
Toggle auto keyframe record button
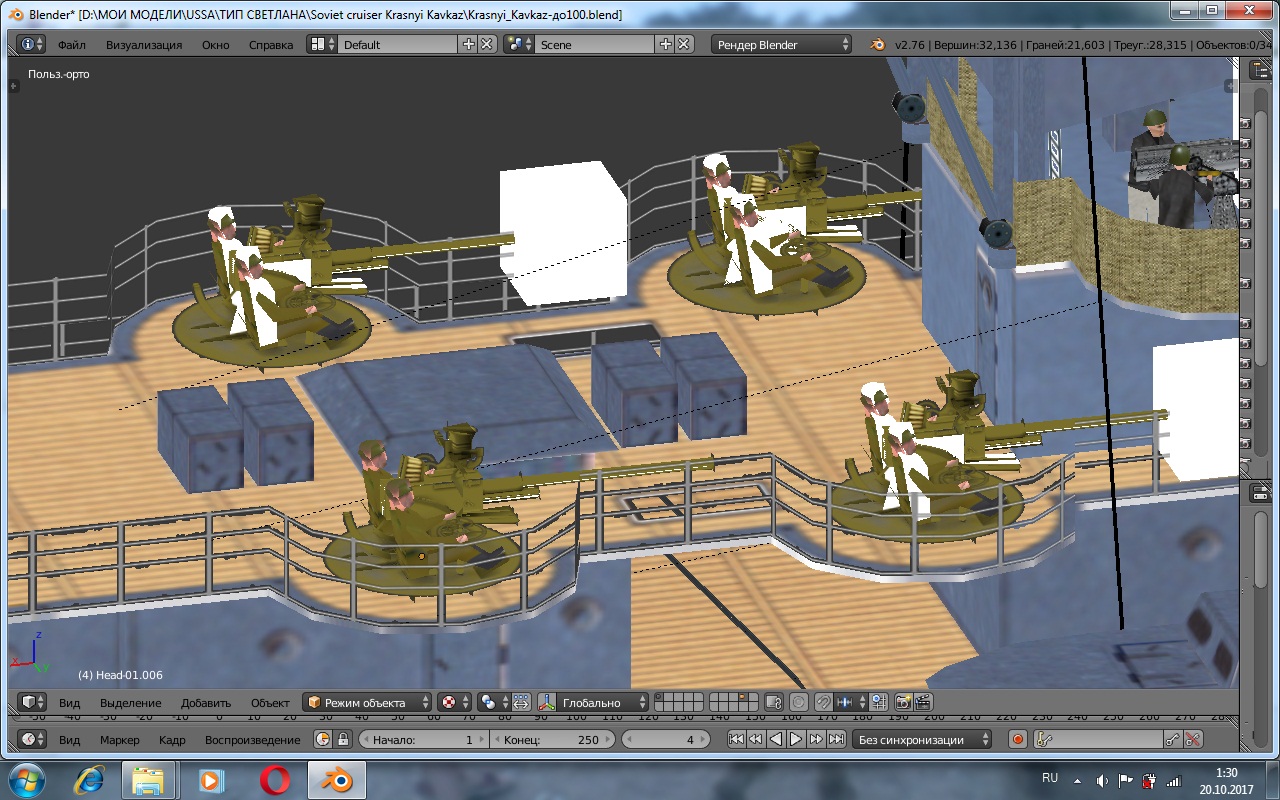tap(1017, 740)
